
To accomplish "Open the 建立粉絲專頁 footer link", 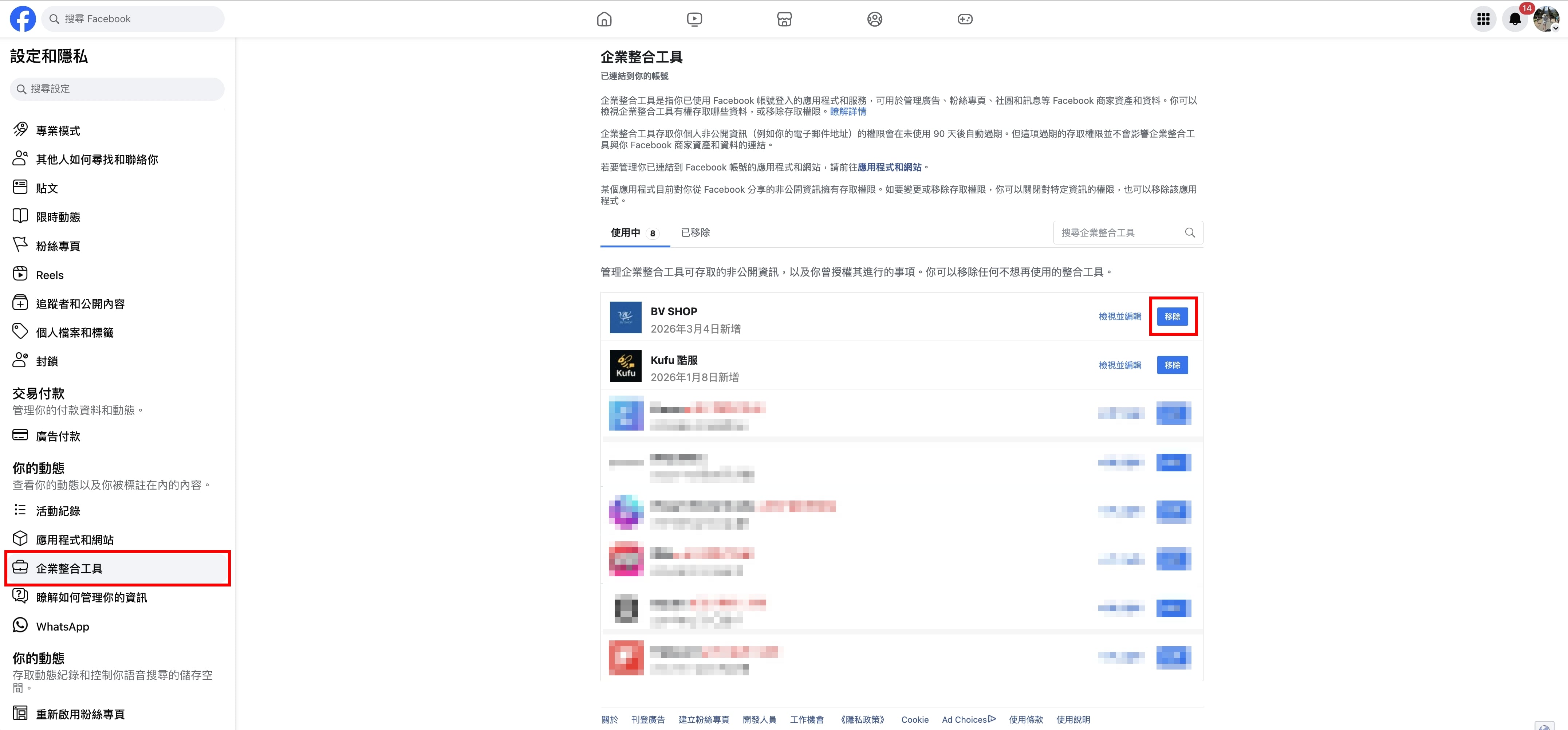I will tap(704, 720).
